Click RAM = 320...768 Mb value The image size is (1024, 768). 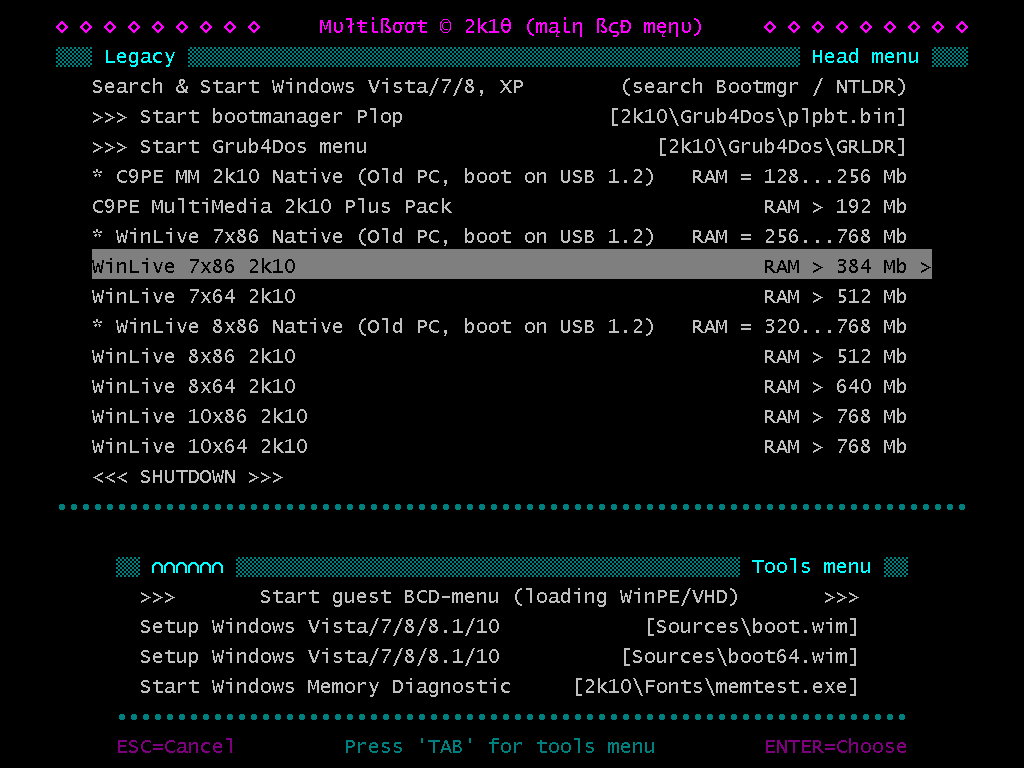[x=799, y=327]
